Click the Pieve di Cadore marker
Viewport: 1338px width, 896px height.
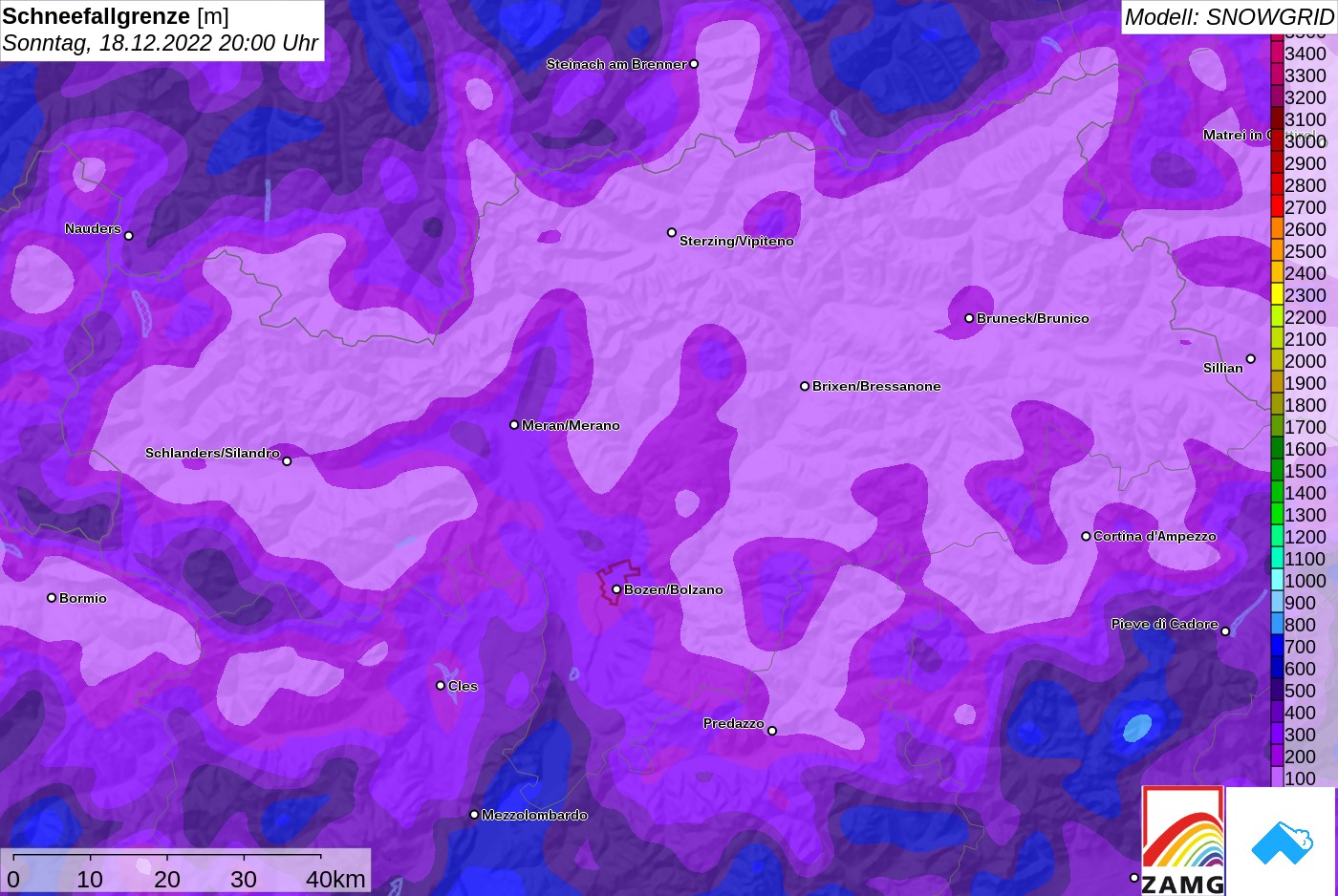(x=1225, y=630)
